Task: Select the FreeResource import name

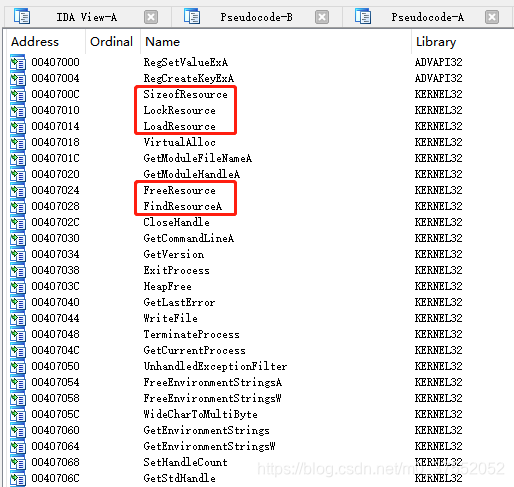Action: (x=180, y=190)
